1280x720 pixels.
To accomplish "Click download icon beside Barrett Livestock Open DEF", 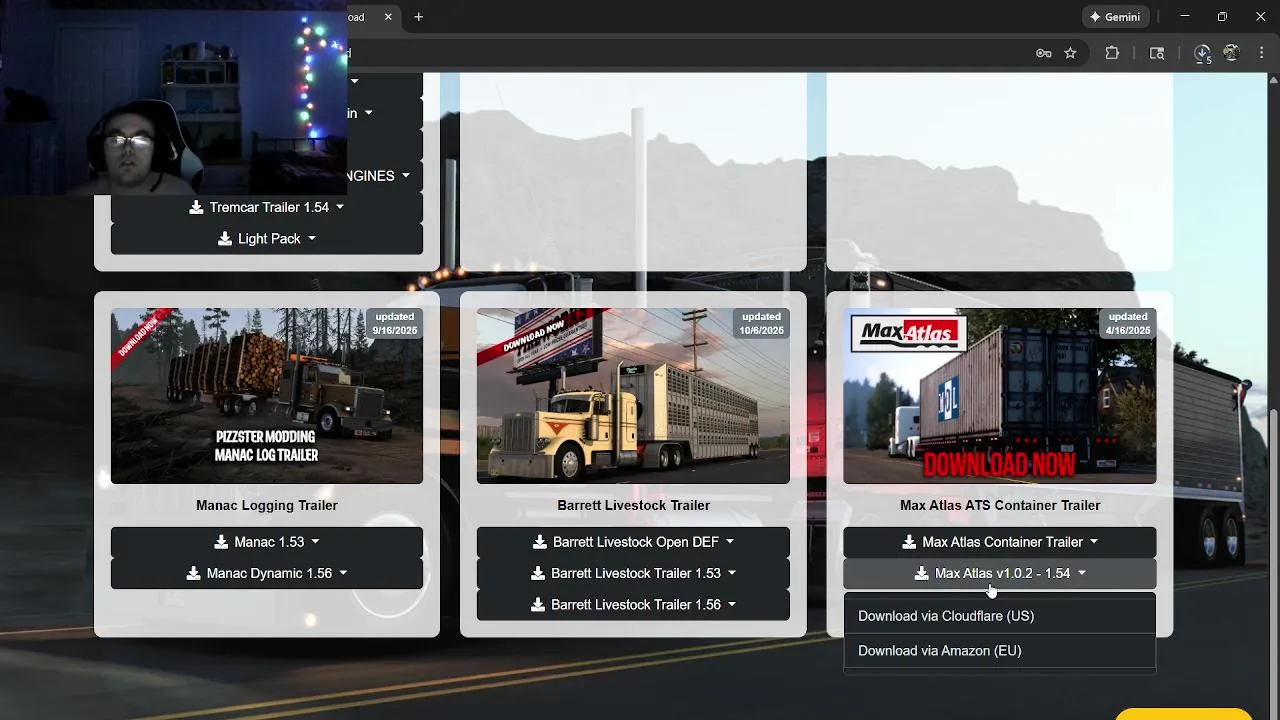I will pyautogui.click(x=540, y=542).
